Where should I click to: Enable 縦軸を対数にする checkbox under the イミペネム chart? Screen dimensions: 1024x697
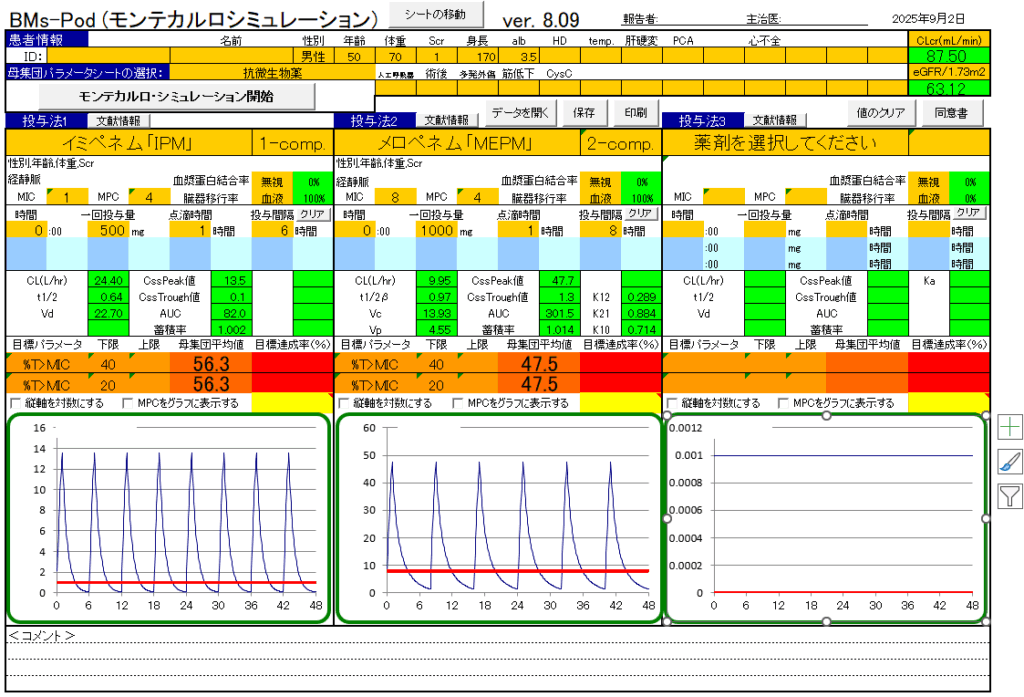click(14, 403)
